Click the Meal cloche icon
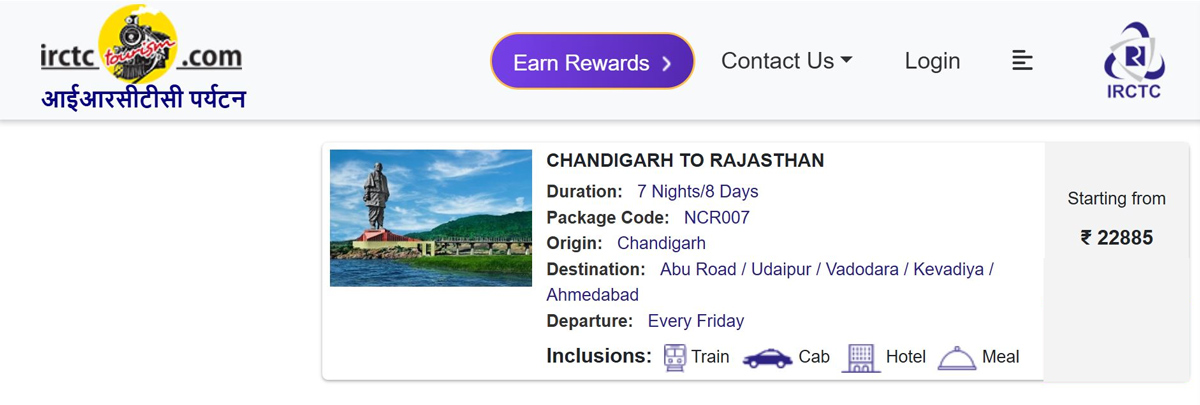The height and width of the screenshot is (405, 1200). (x=956, y=358)
